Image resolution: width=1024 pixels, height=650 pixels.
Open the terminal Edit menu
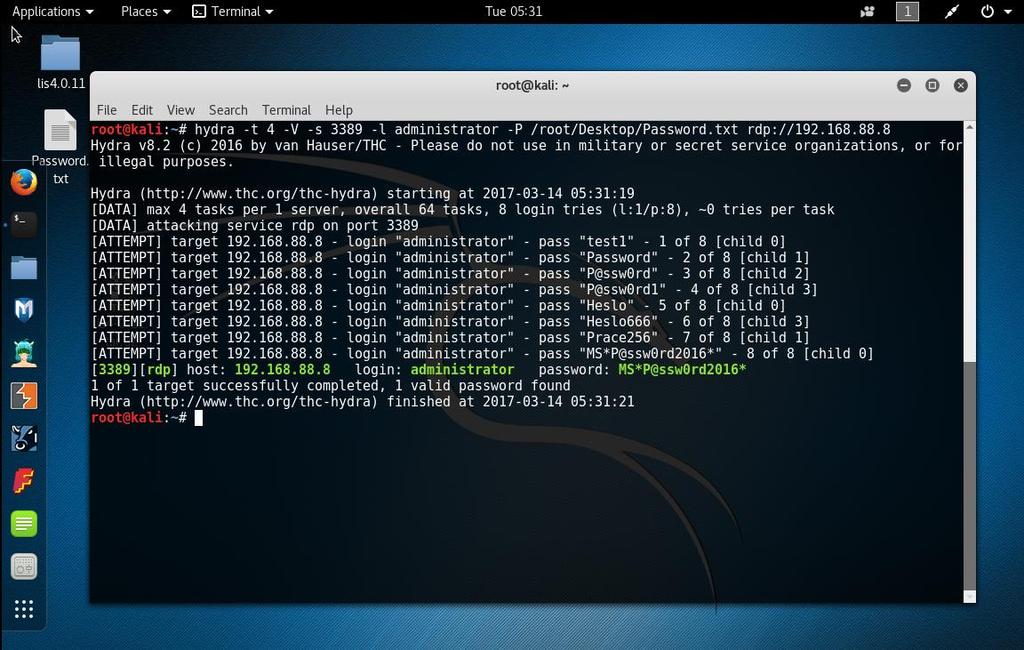click(142, 110)
